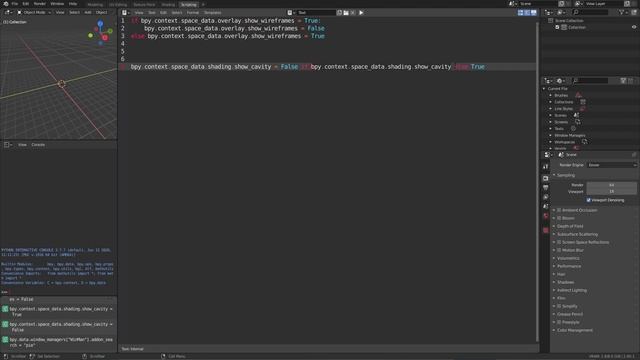Enable Bloom checkbox
Screen dimensions: 640x360
pos(559,218)
